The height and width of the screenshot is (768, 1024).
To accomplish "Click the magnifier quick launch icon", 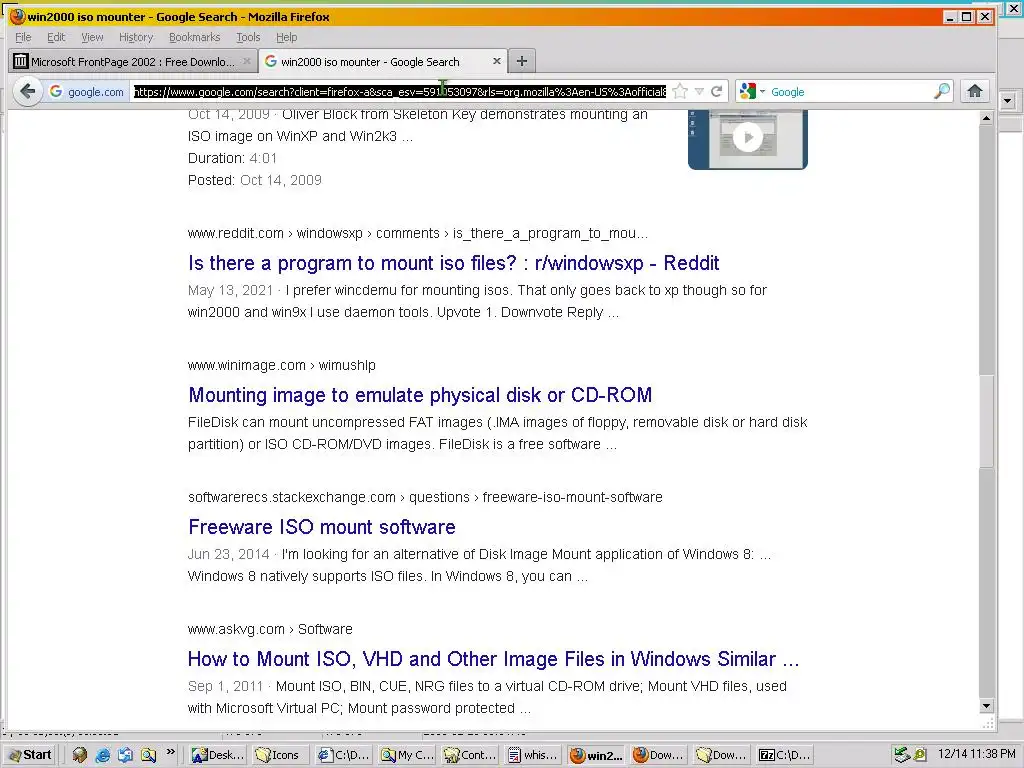I will (x=148, y=755).
